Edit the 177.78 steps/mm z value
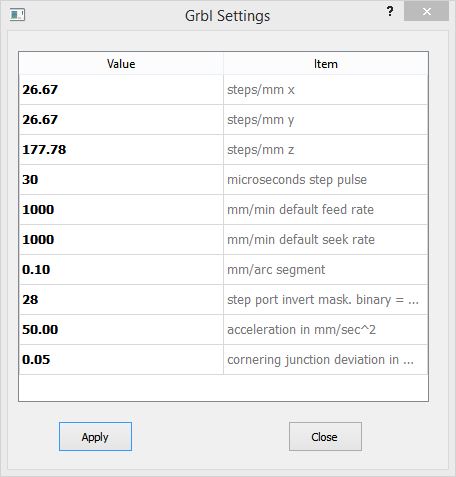Viewport: 456px width, 477px height. (121, 150)
